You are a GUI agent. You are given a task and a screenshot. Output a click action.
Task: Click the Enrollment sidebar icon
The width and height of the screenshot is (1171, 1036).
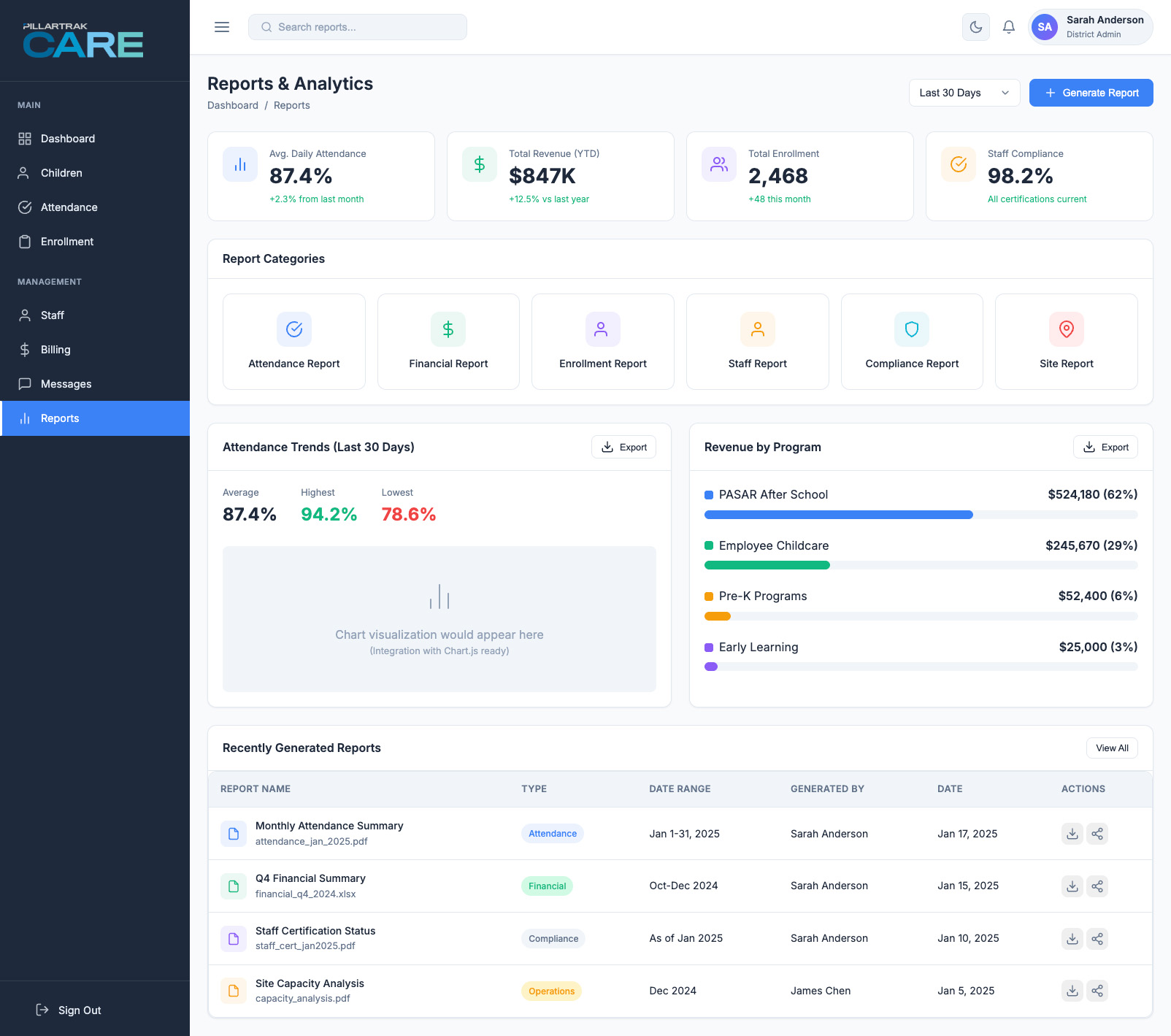coord(24,241)
